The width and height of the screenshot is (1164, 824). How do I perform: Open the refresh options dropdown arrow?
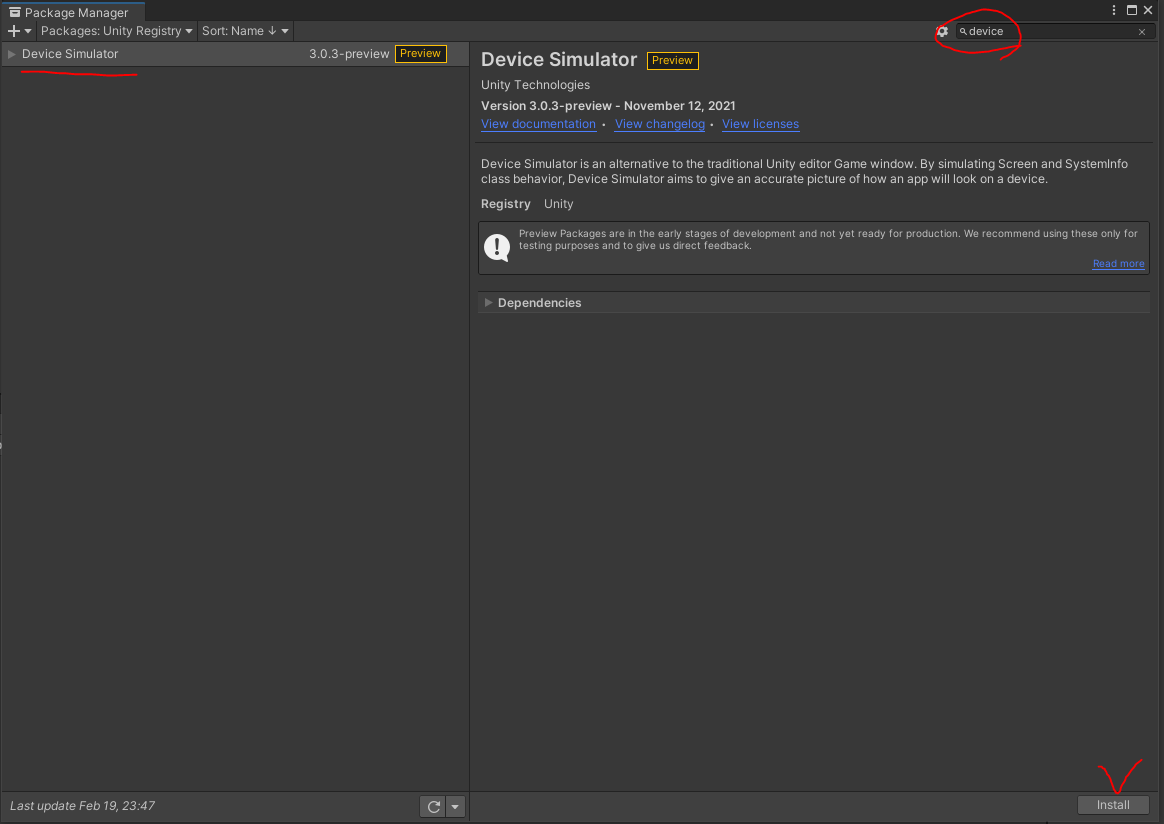tap(455, 806)
